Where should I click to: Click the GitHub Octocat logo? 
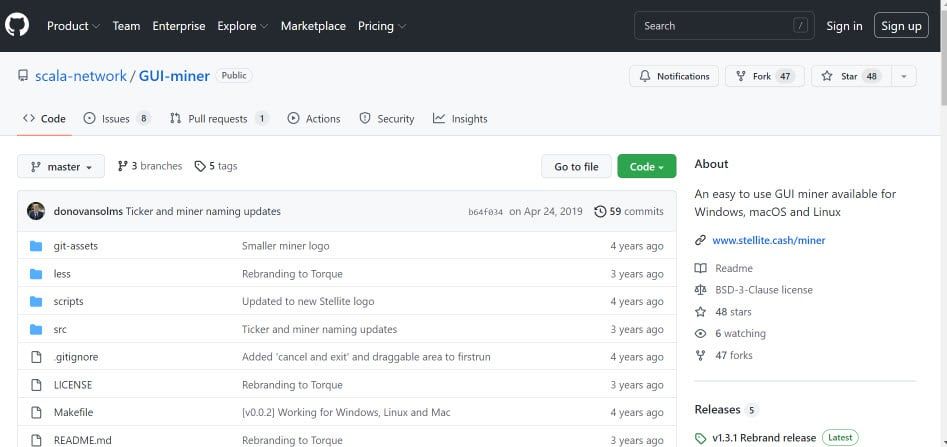pyautogui.click(x=17, y=25)
